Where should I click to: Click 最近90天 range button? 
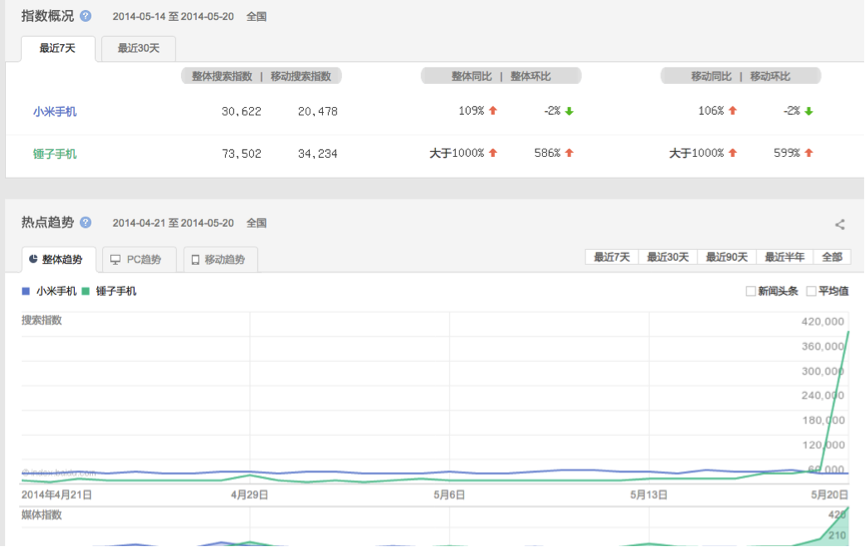click(x=727, y=257)
